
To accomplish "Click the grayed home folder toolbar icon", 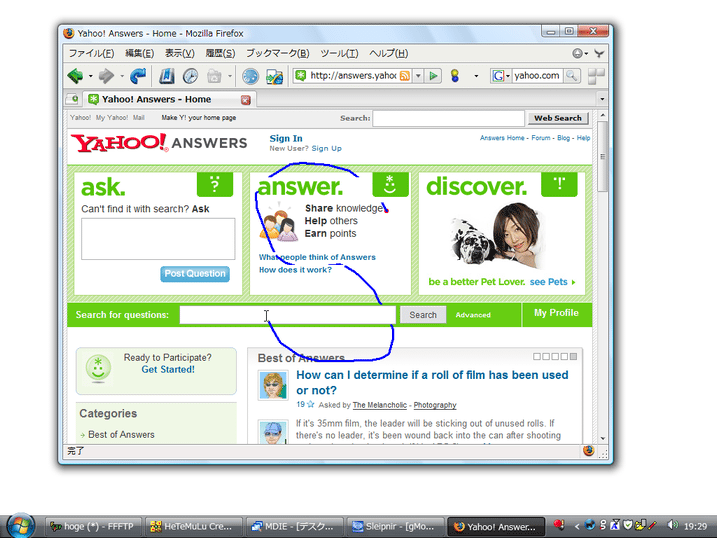I will (214, 76).
